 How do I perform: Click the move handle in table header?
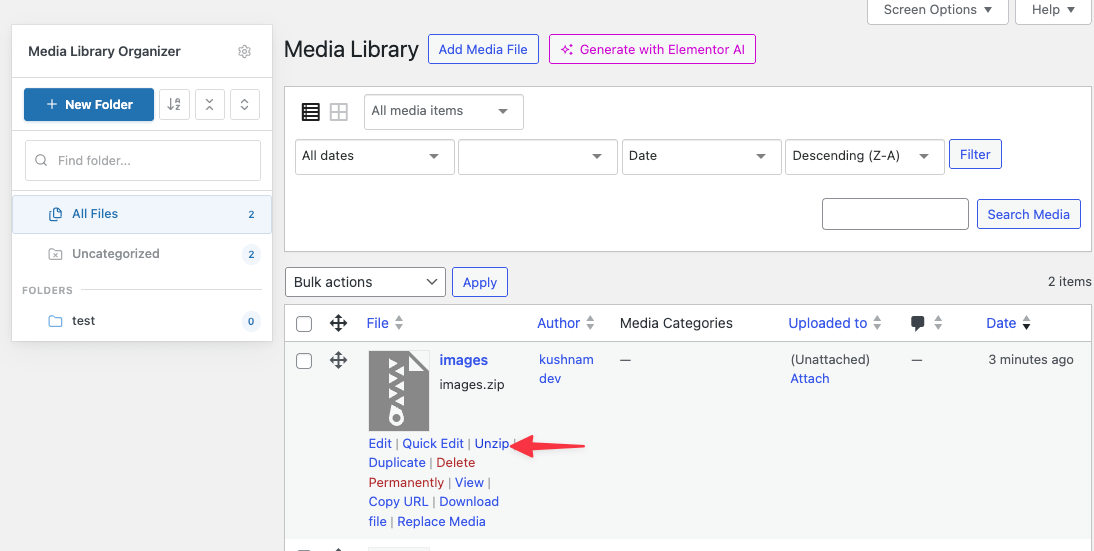click(x=338, y=323)
